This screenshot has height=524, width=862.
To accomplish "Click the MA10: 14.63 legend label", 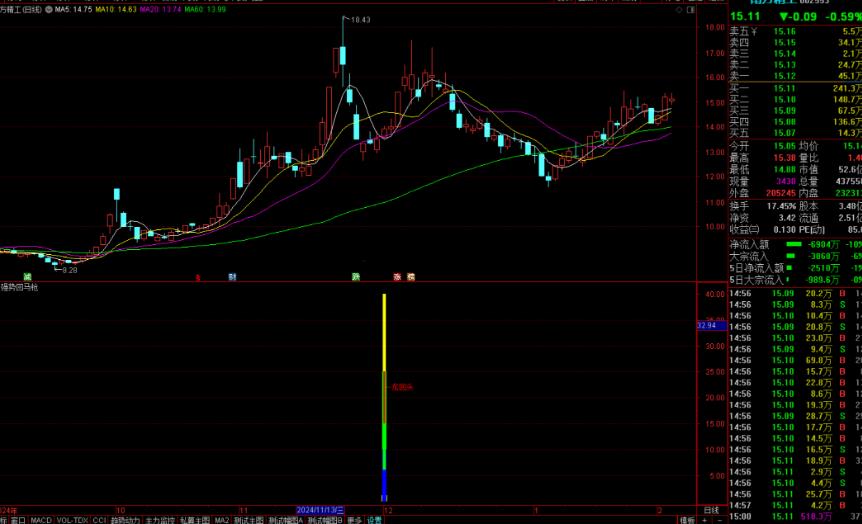I will (116, 10).
